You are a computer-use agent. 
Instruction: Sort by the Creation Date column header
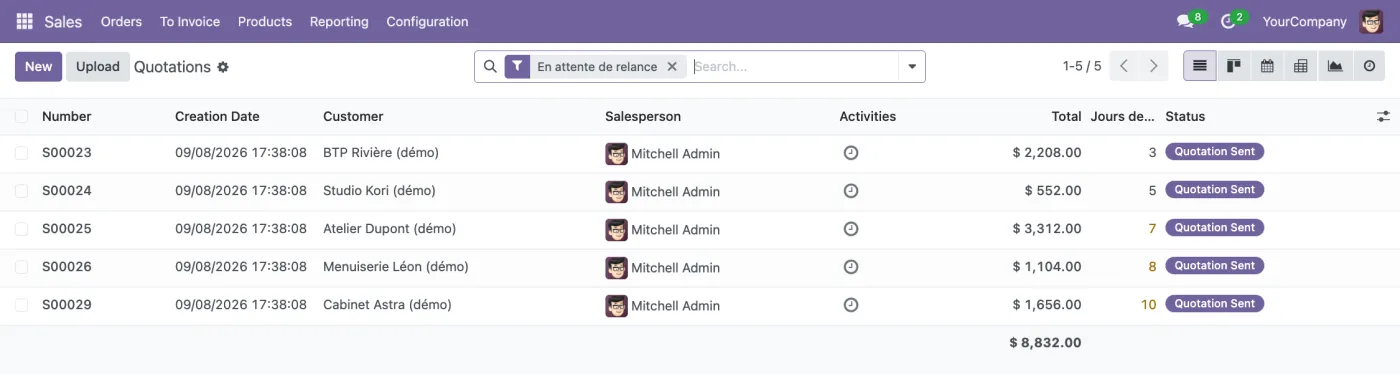pyautogui.click(x=217, y=117)
